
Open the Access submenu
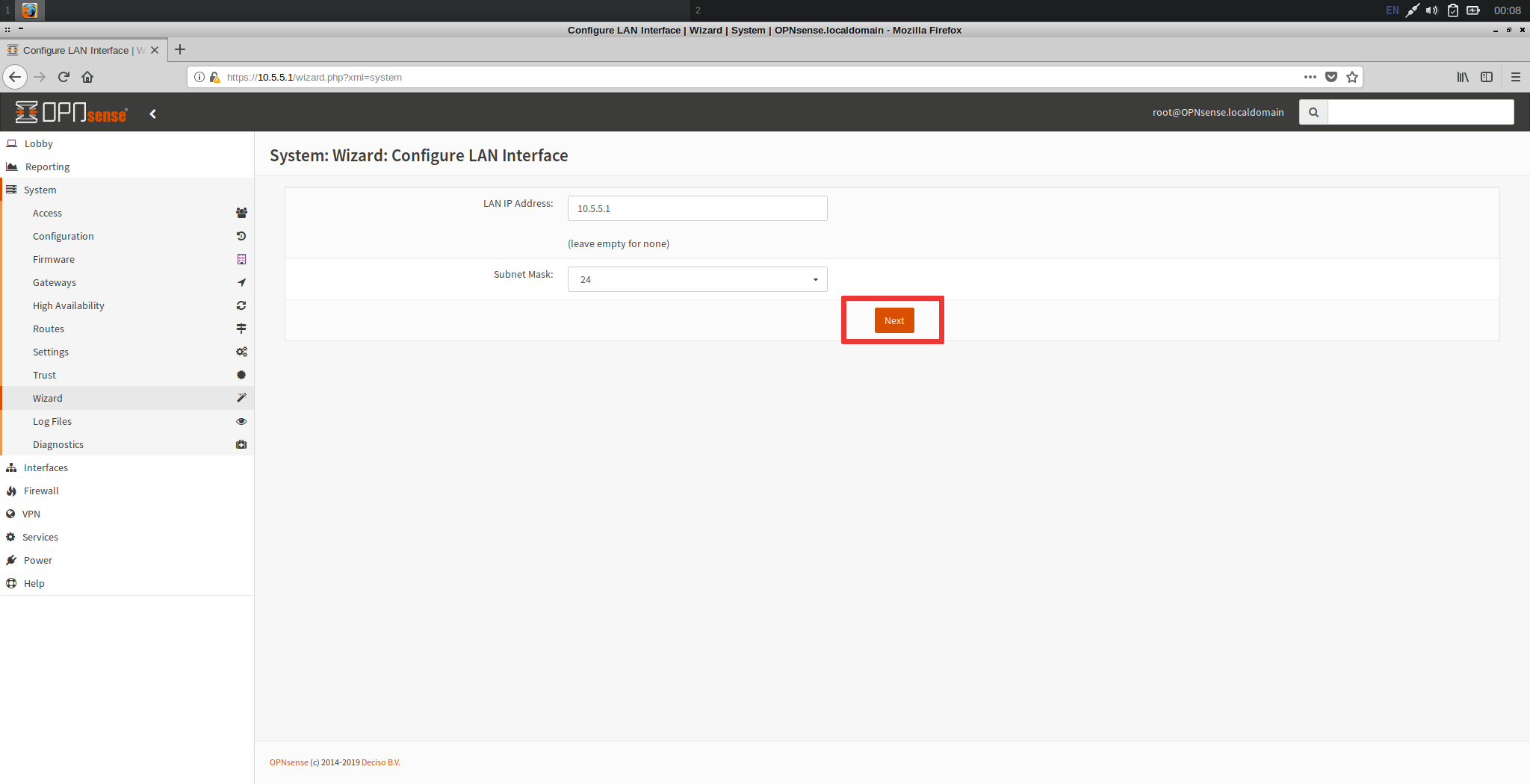coord(127,213)
